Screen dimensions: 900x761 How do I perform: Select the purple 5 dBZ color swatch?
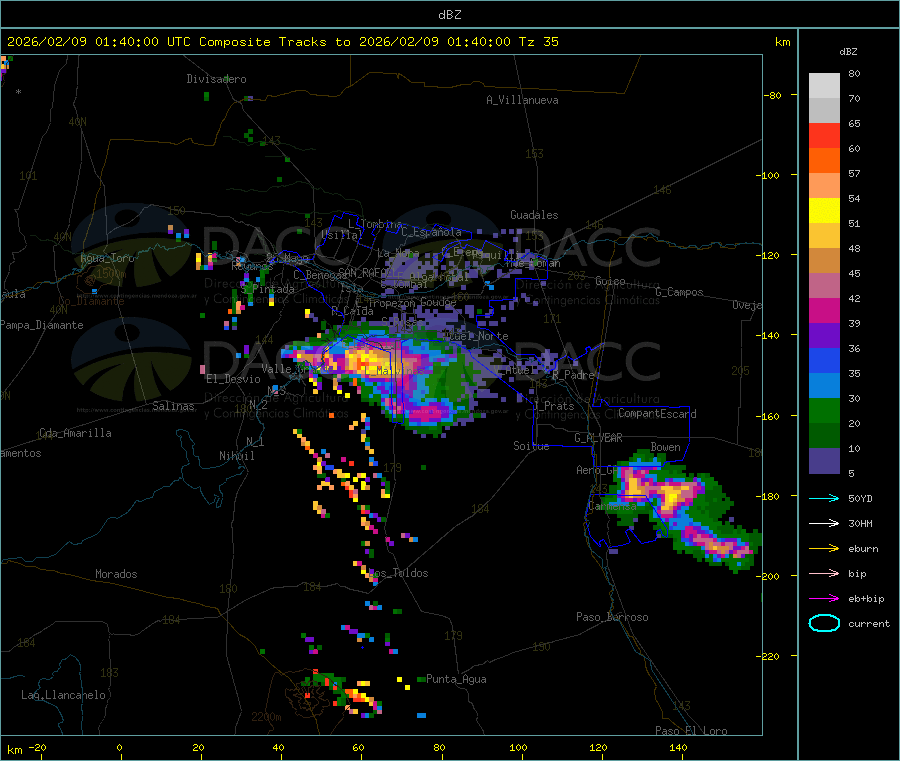824,461
